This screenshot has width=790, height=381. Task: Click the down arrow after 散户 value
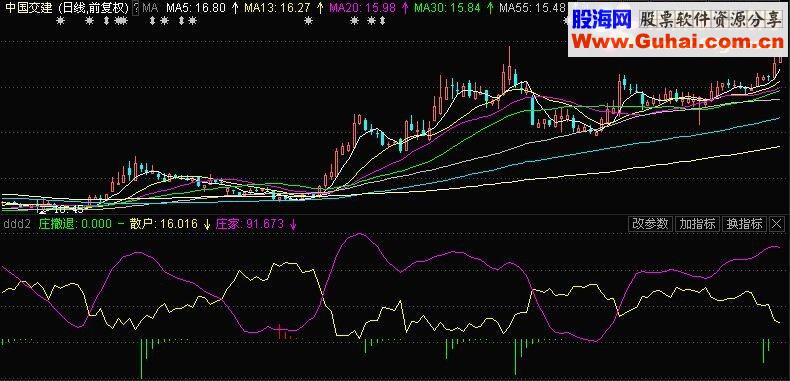(207, 224)
